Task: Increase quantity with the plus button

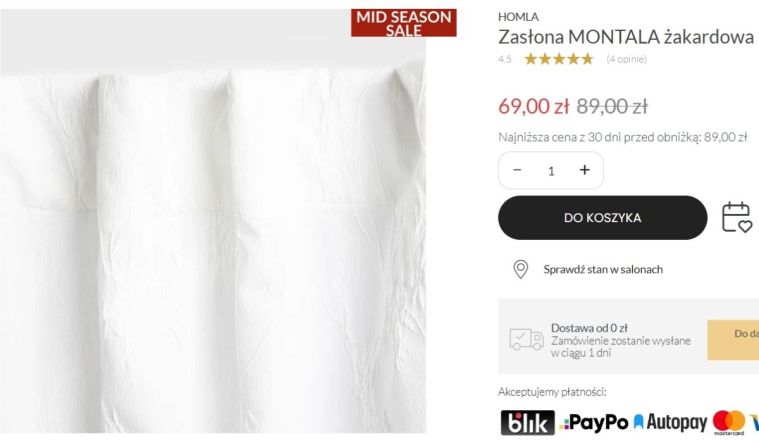Action: (x=585, y=170)
